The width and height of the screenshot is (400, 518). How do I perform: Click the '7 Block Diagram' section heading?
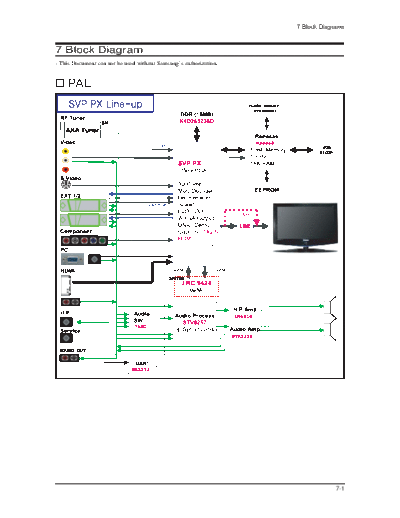99,50
